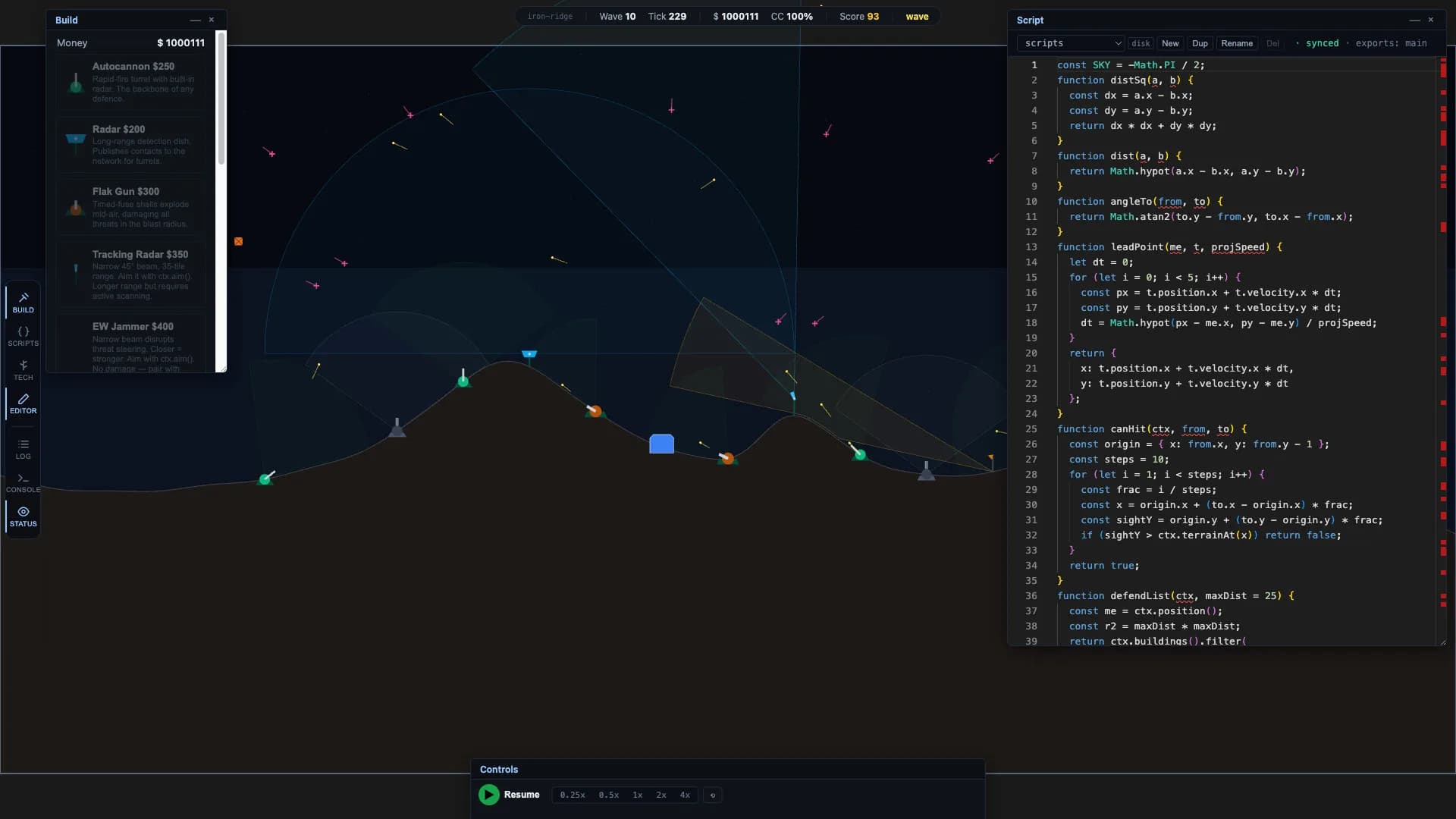Select the green autocannon on right slope
This screenshot has height=819, width=1456.
(x=858, y=453)
